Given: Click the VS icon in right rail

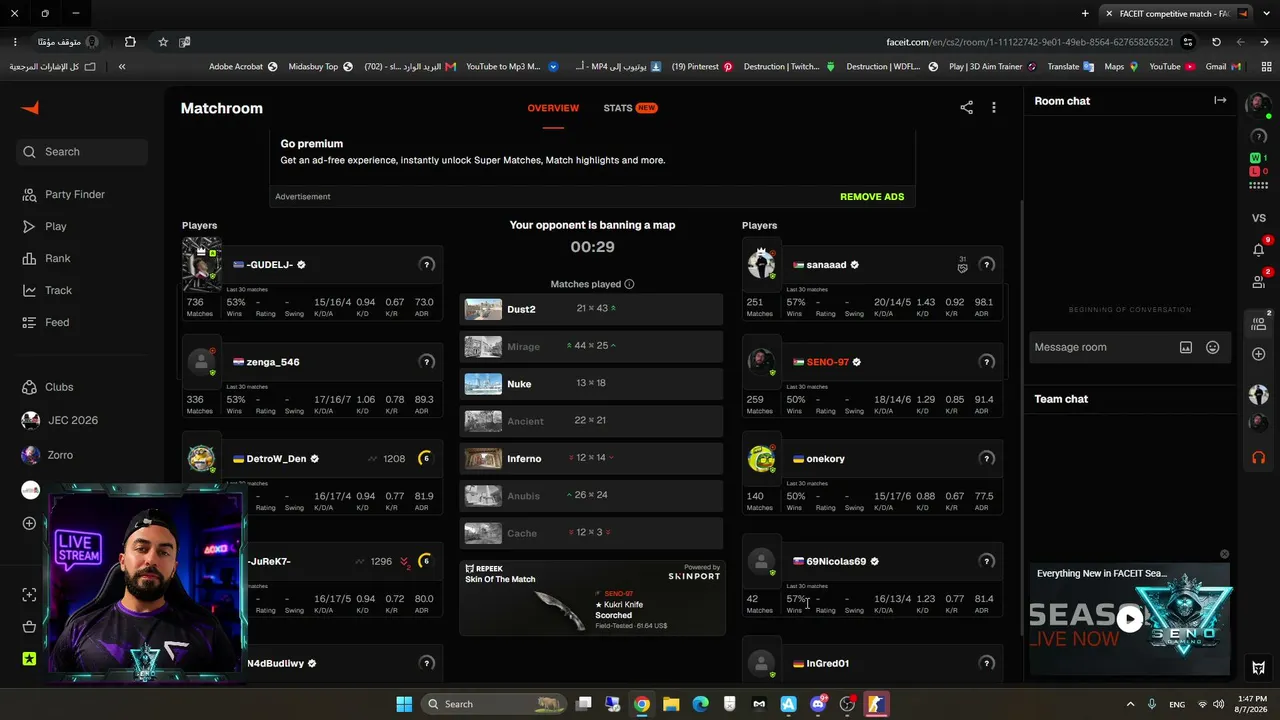Looking at the screenshot, I should (1259, 218).
